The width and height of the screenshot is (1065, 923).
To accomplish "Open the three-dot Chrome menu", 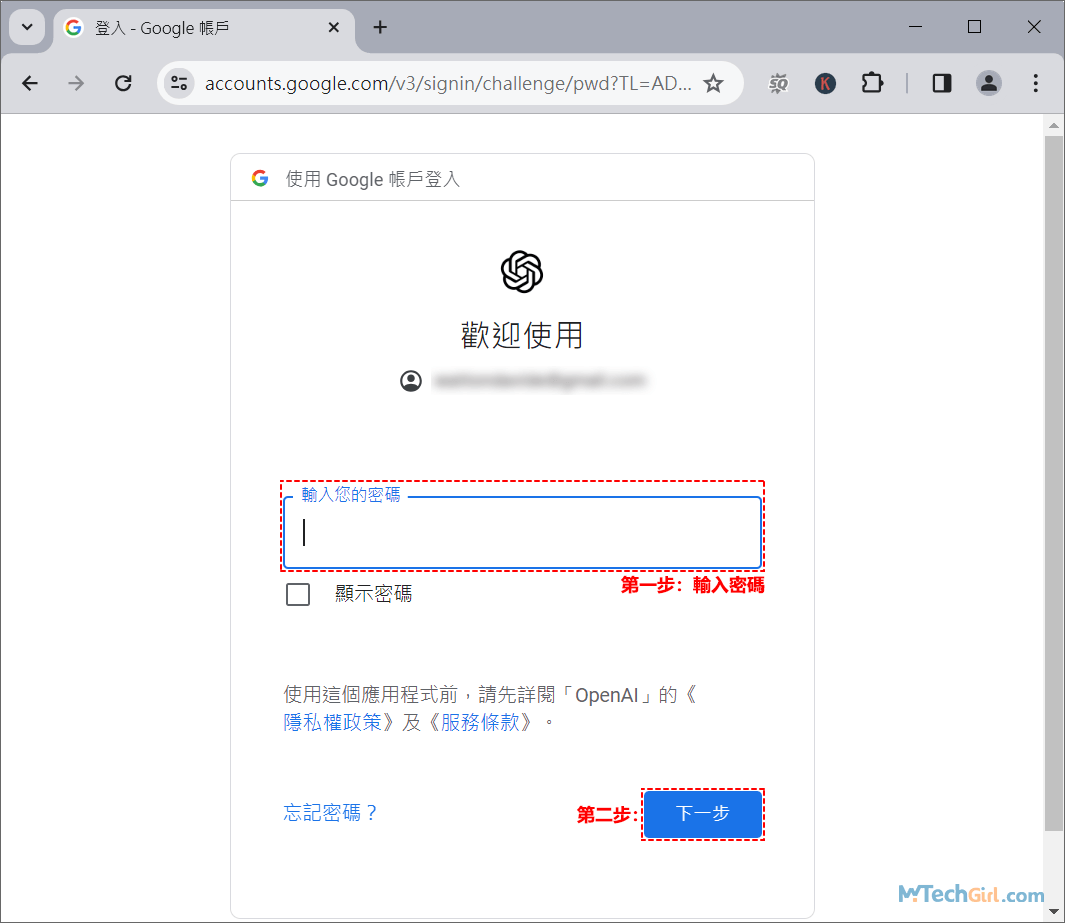I will click(x=1036, y=83).
